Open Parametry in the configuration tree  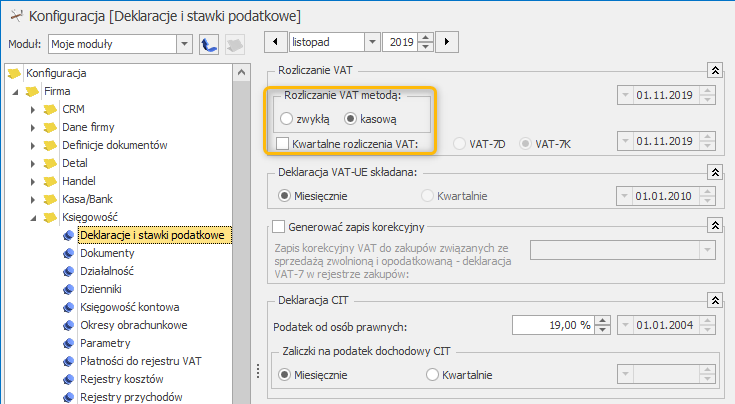[105, 343]
